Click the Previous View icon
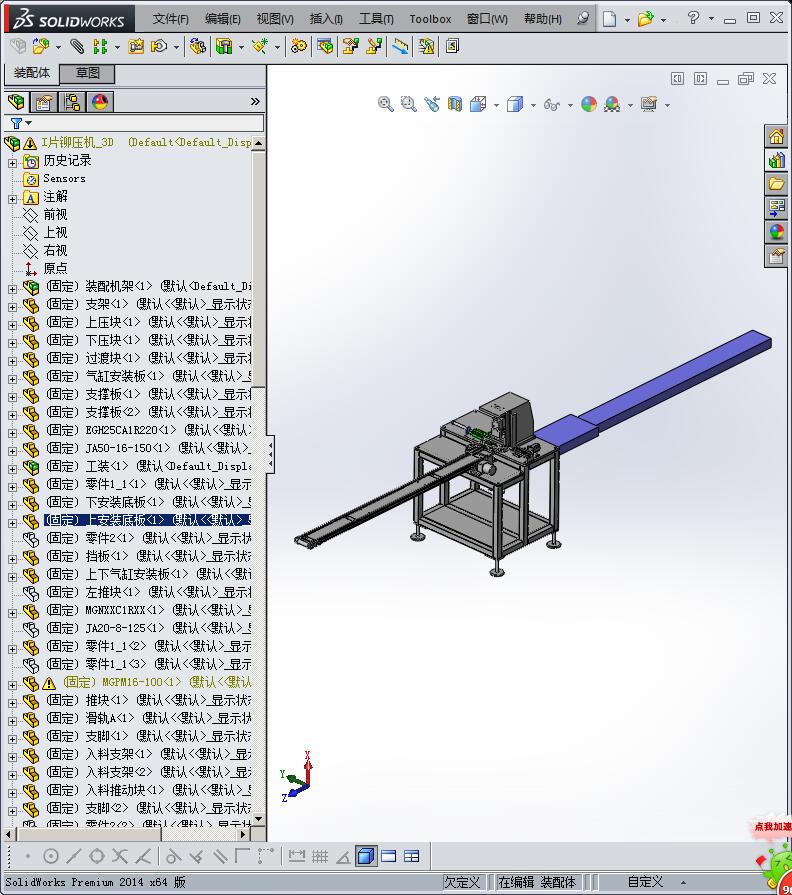 pos(432,104)
